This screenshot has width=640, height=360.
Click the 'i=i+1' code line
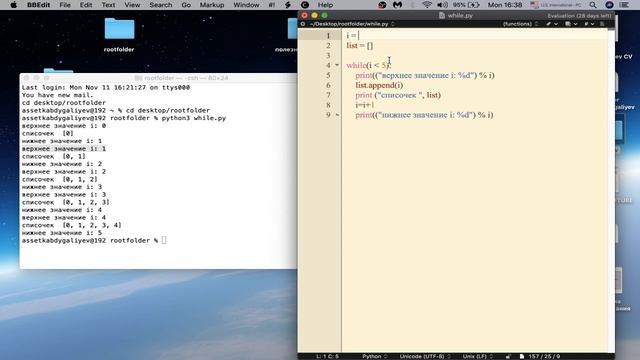coord(364,105)
